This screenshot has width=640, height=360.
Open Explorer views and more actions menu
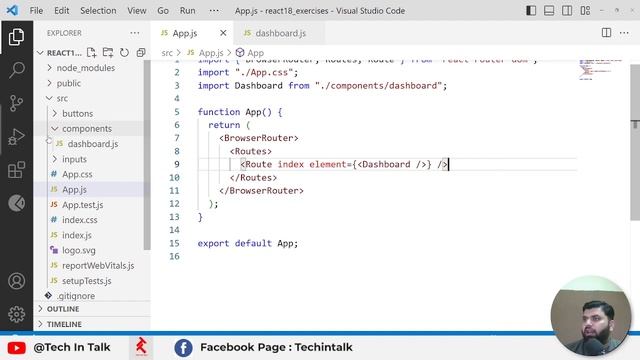tap(135, 33)
